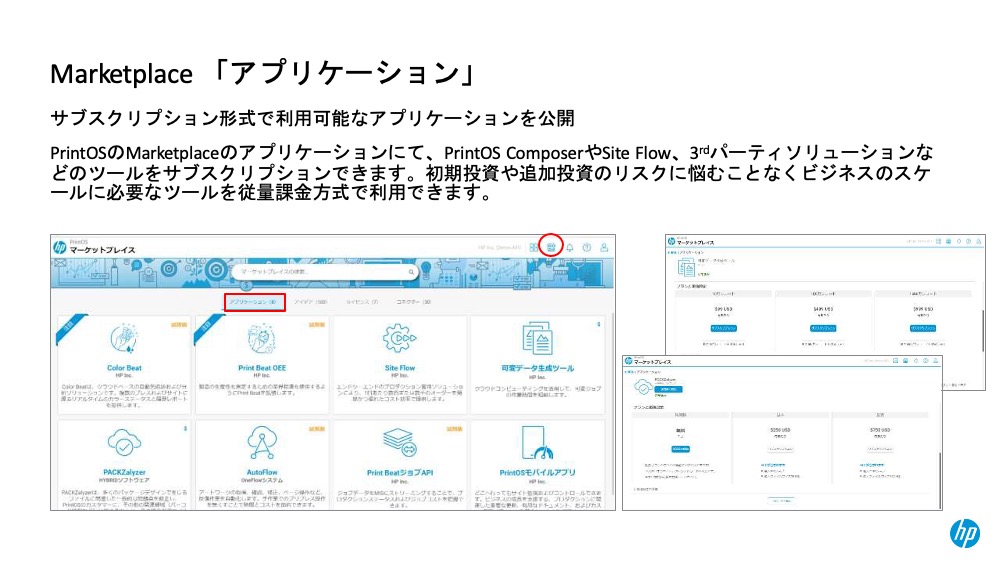Open the user account icon in the main Marketplace header

point(604,247)
